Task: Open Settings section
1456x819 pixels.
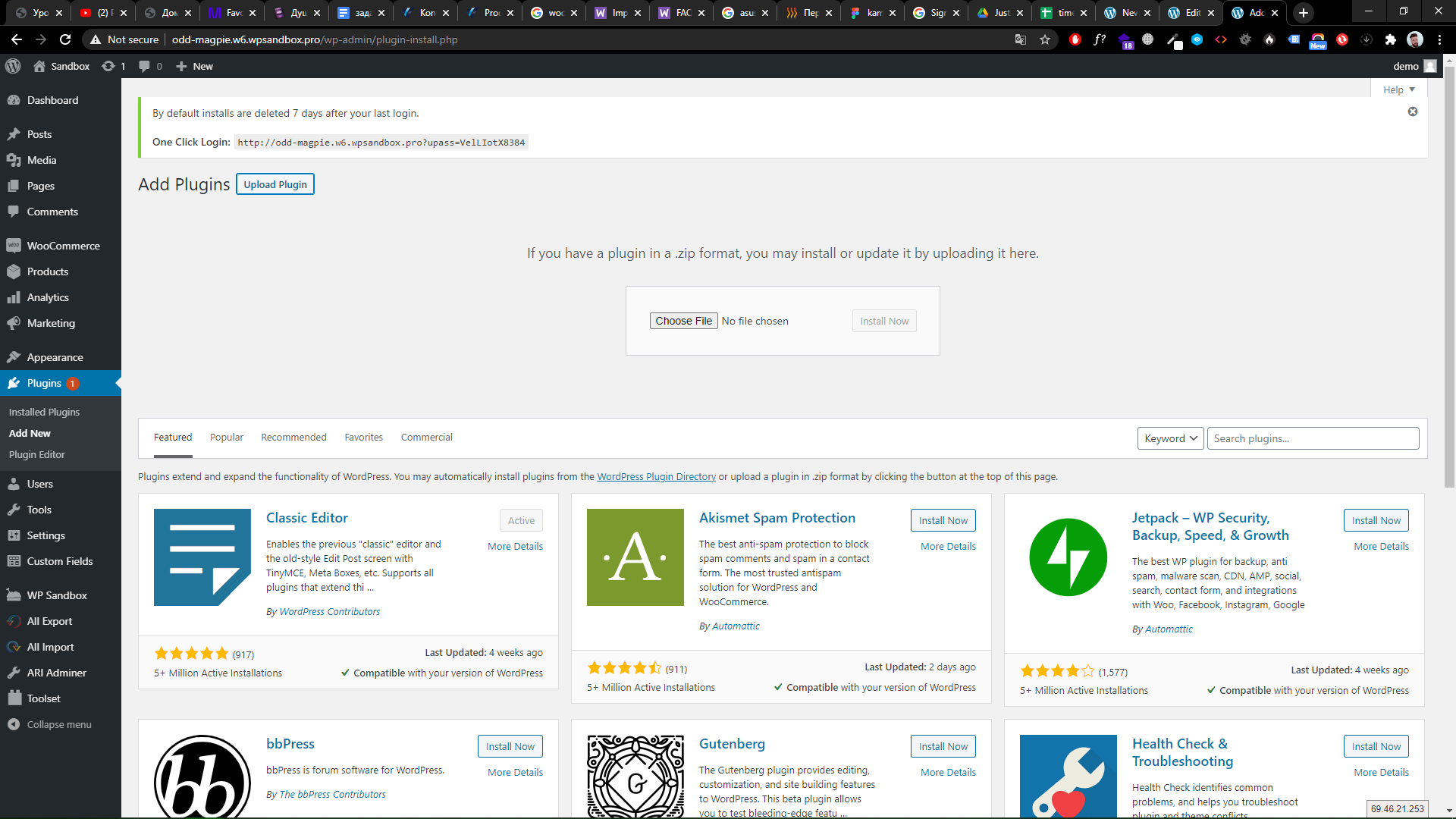Action: (45, 535)
